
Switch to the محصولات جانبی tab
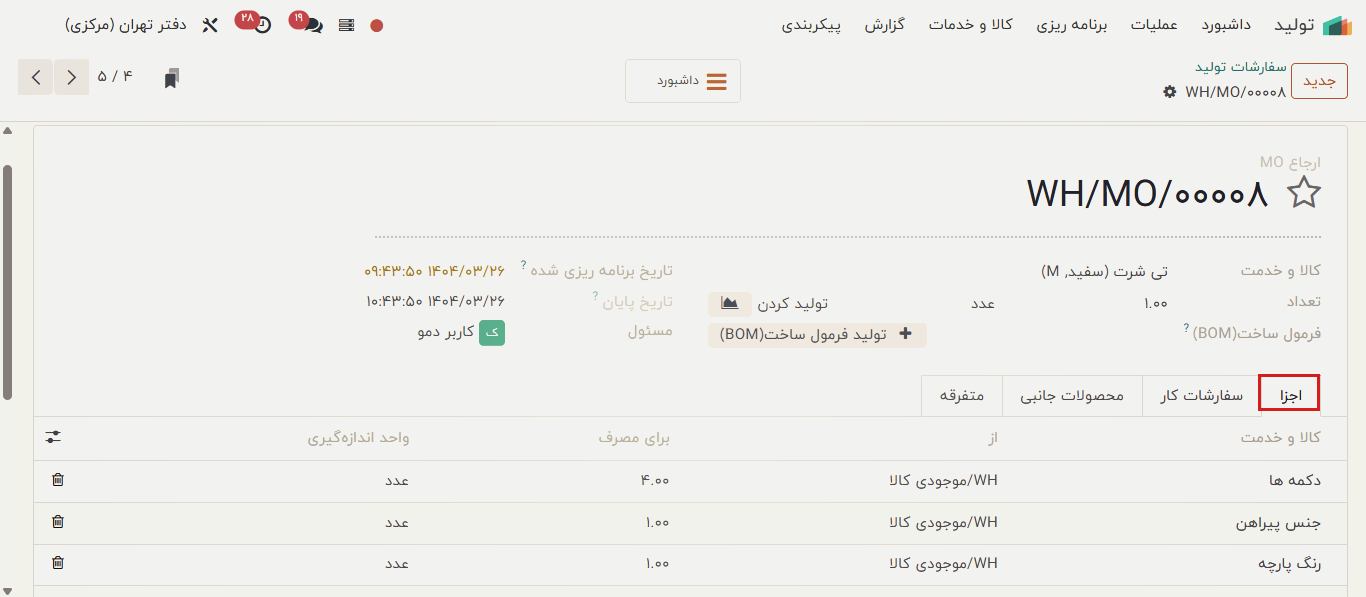1072,396
